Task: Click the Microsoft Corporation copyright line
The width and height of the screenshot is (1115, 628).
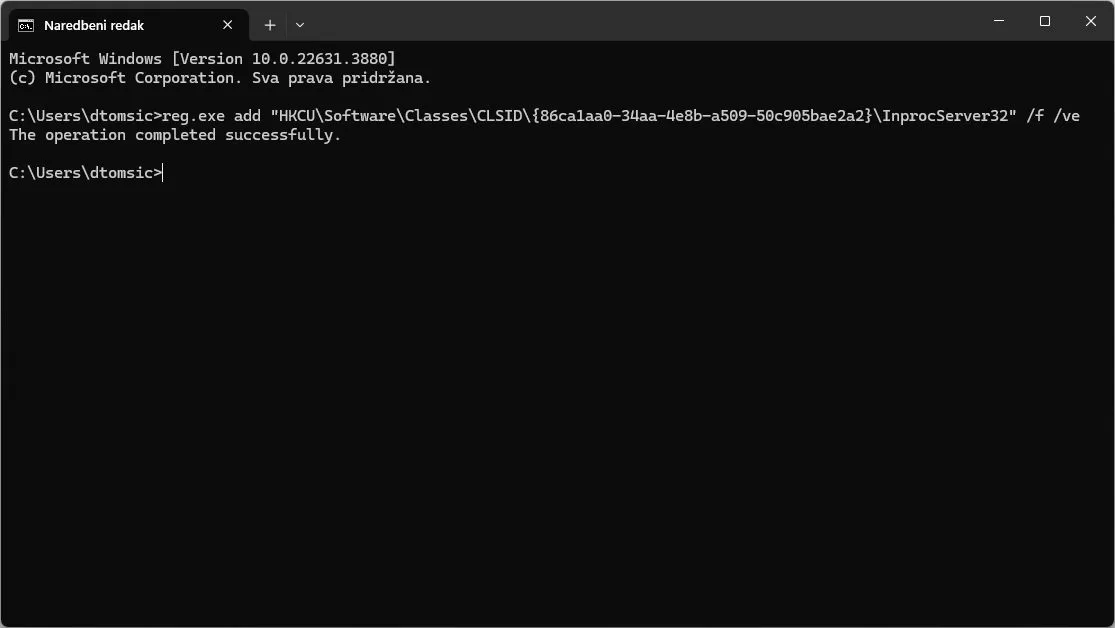Action: [x=220, y=78]
